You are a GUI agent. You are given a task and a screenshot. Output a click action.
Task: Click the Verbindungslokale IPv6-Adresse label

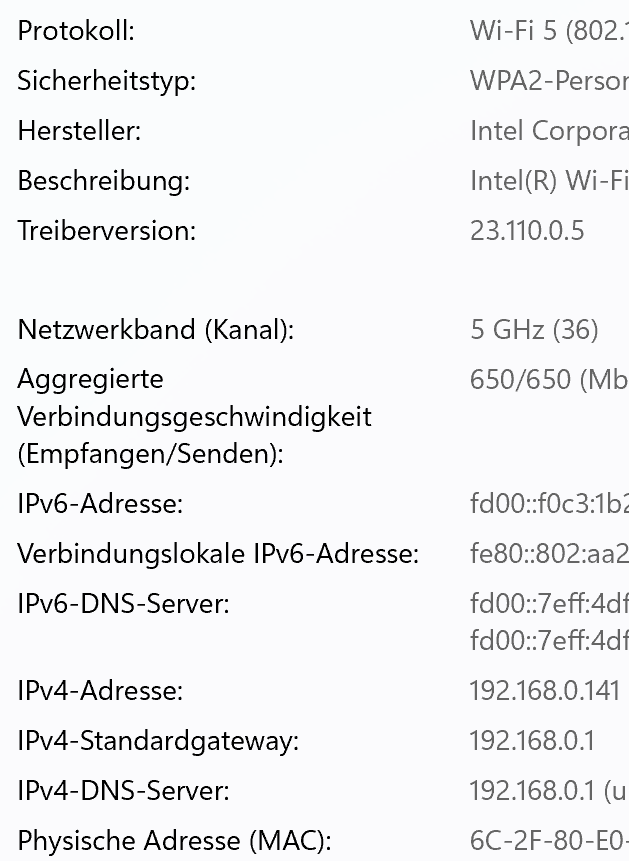[x=218, y=553]
